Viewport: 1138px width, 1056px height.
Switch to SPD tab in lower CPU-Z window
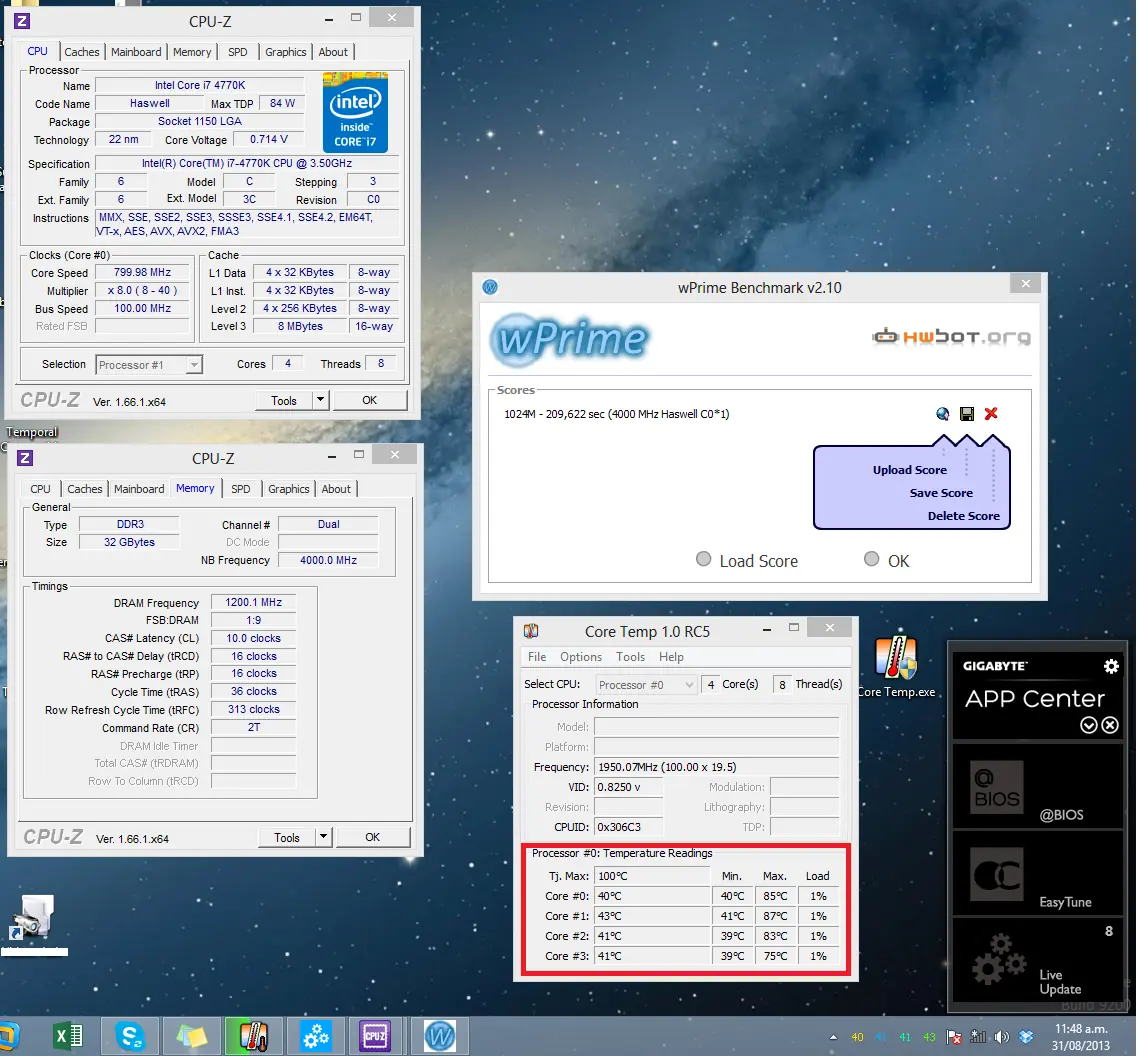[241, 489]
